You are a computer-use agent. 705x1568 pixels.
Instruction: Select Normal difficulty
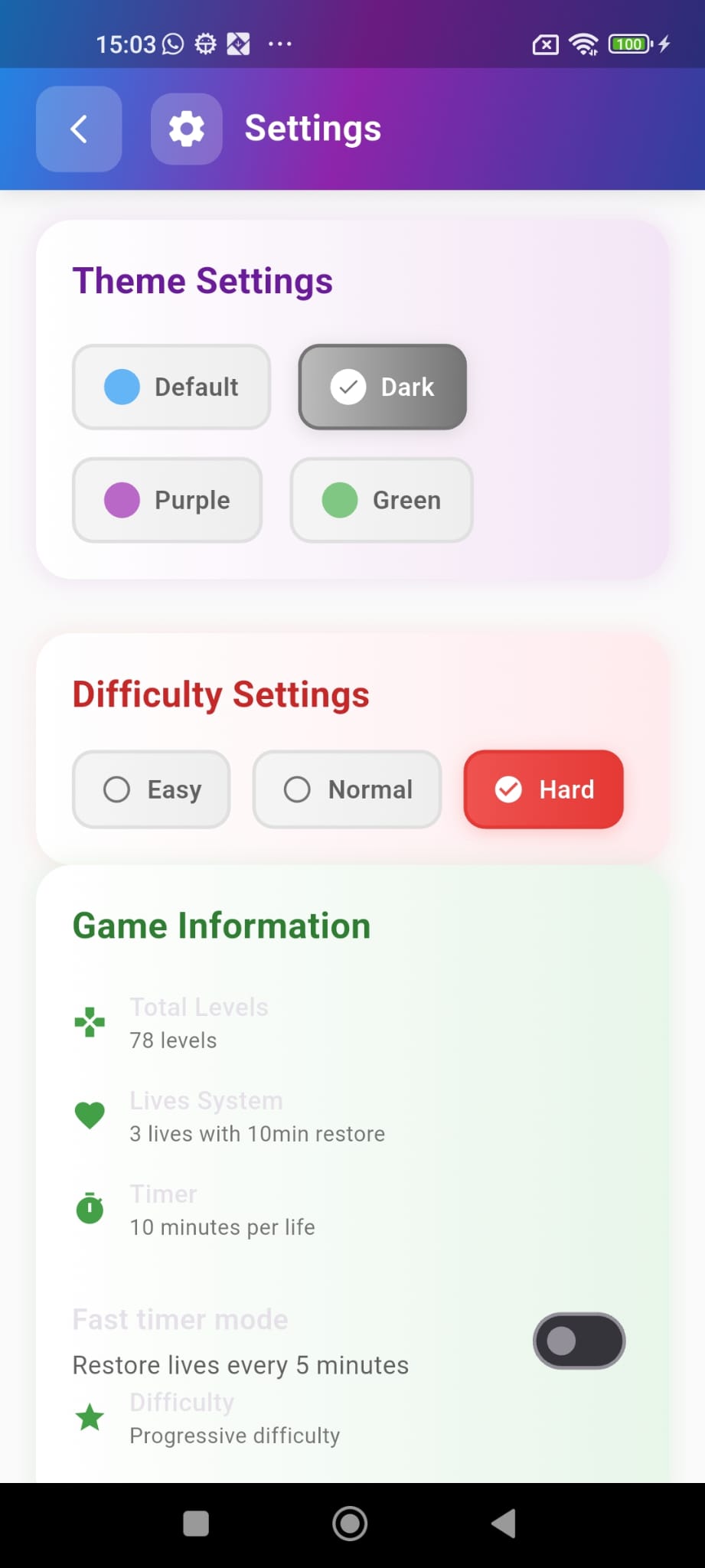(x=348, y=789)
